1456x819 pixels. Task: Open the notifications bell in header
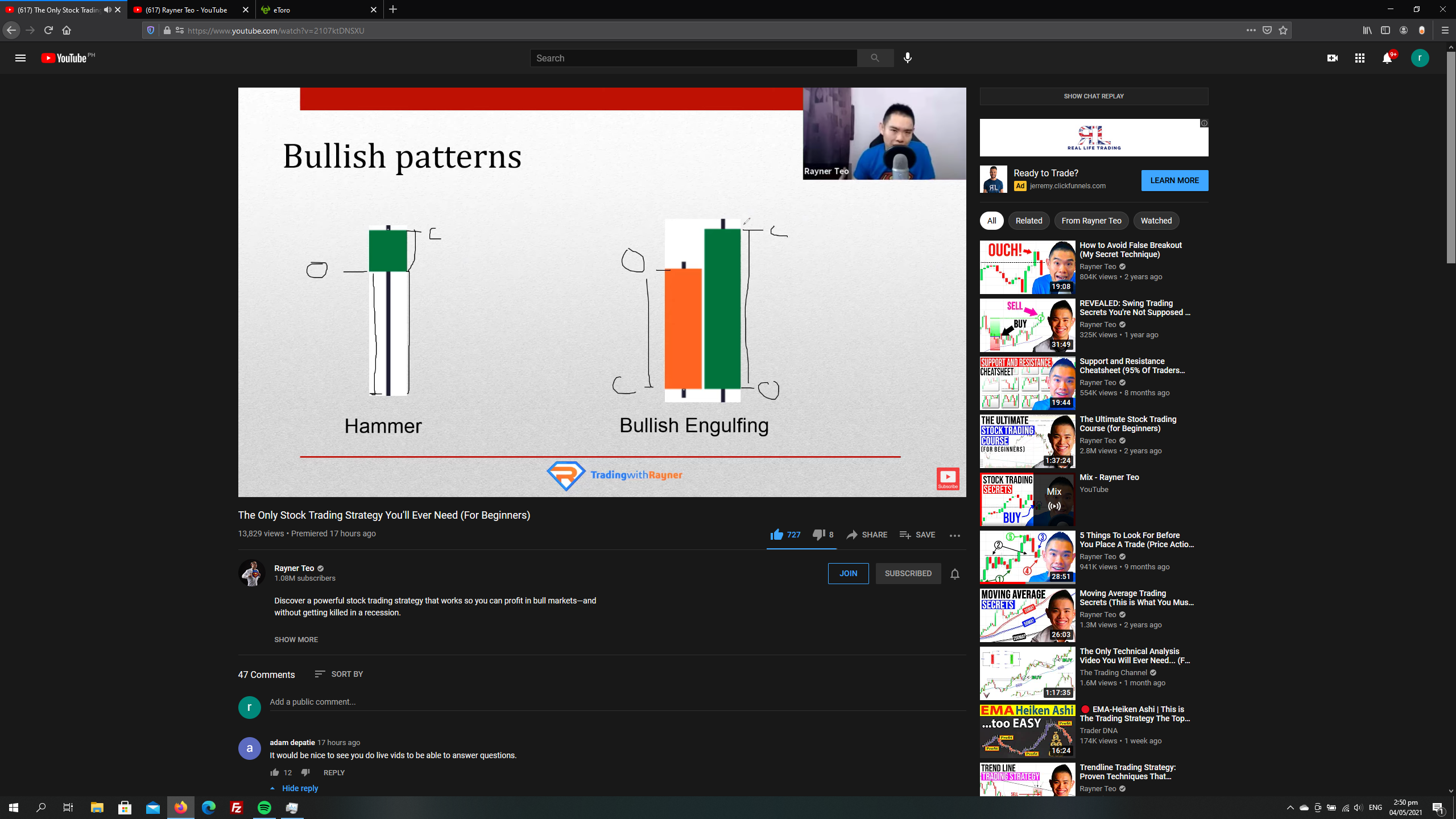click(x=1387, y=58)
